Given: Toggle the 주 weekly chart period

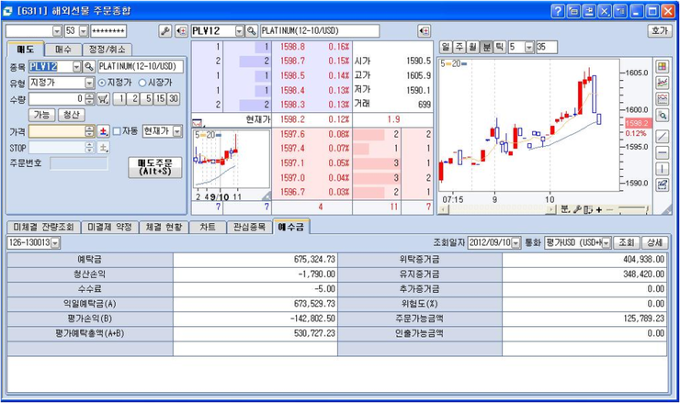Looking at the screenshot, I should 459,47.
